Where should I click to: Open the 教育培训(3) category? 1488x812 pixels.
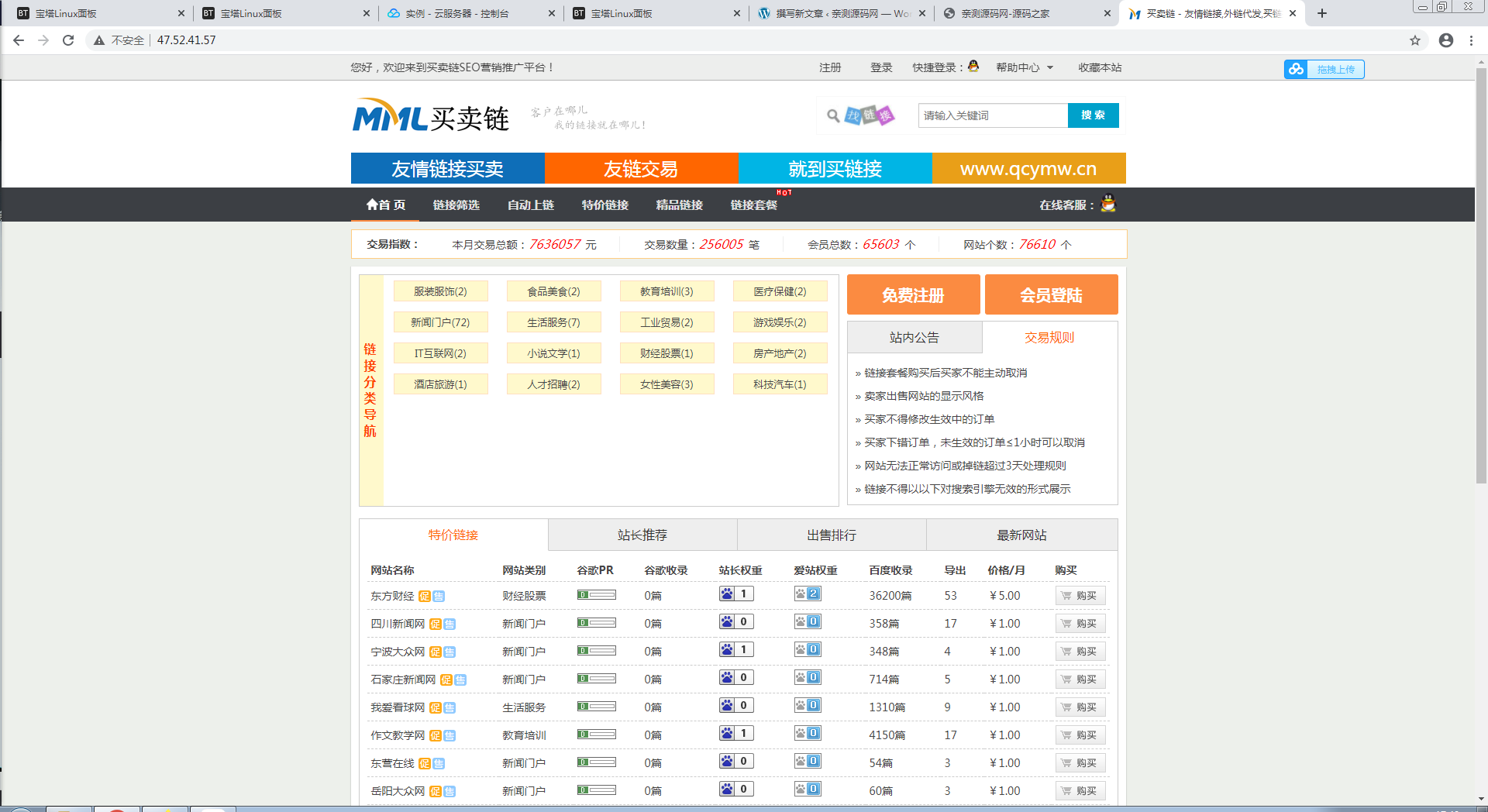click(x=666, y=291)
